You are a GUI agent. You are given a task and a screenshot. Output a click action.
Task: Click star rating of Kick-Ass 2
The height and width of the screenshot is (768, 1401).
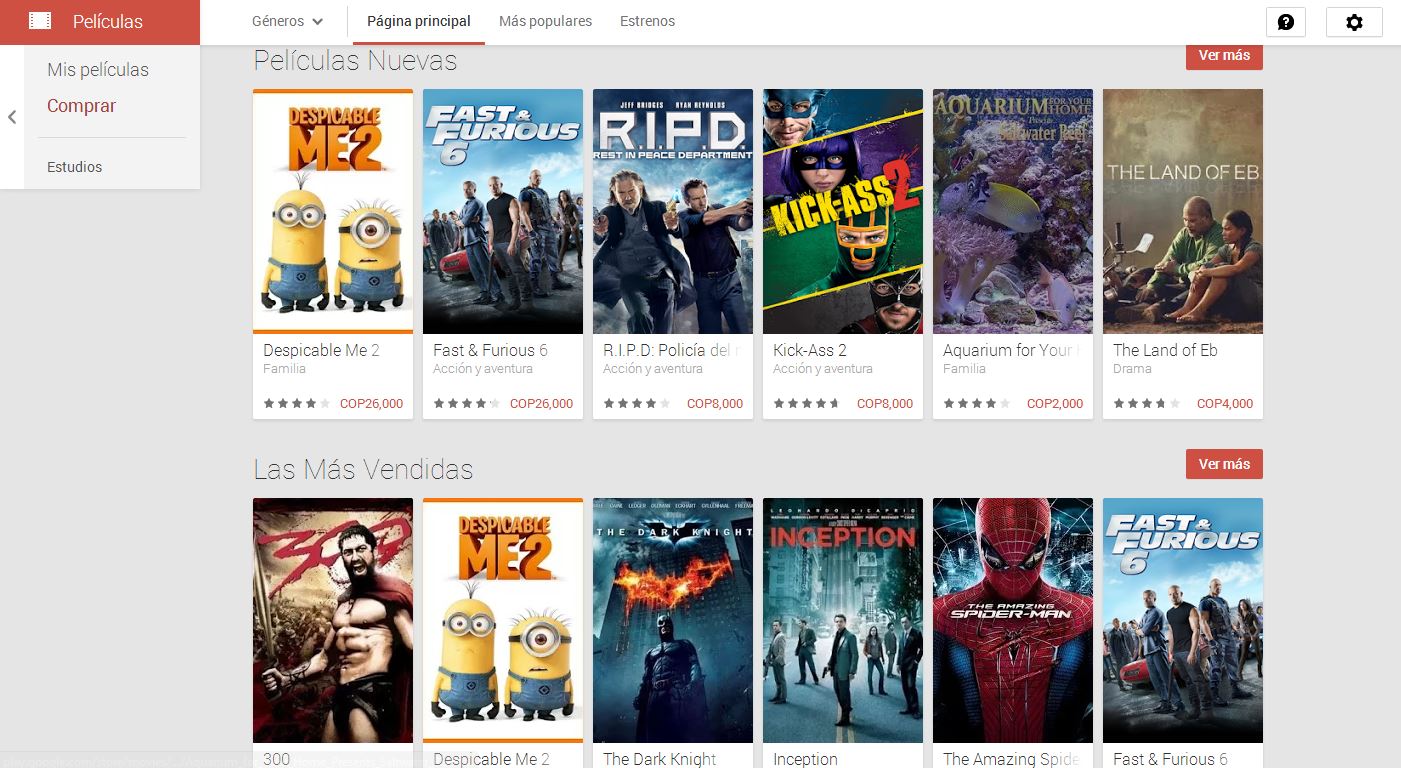coord(806,404)
